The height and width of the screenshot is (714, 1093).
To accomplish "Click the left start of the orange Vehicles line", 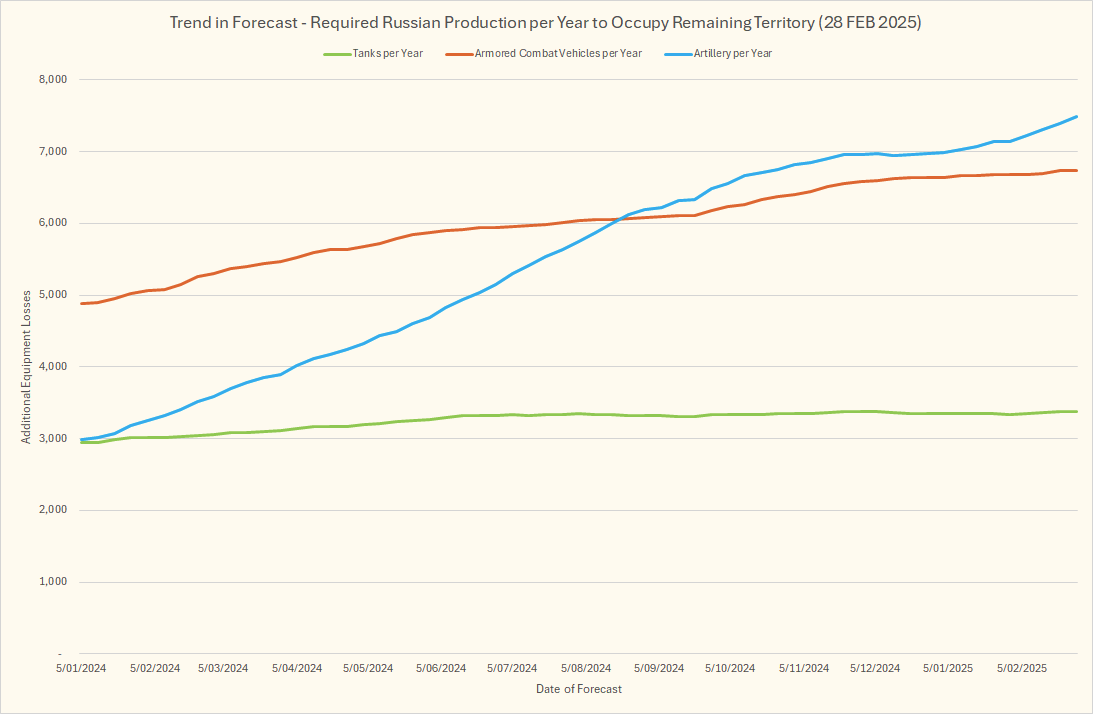I will [x=82, y=303].
